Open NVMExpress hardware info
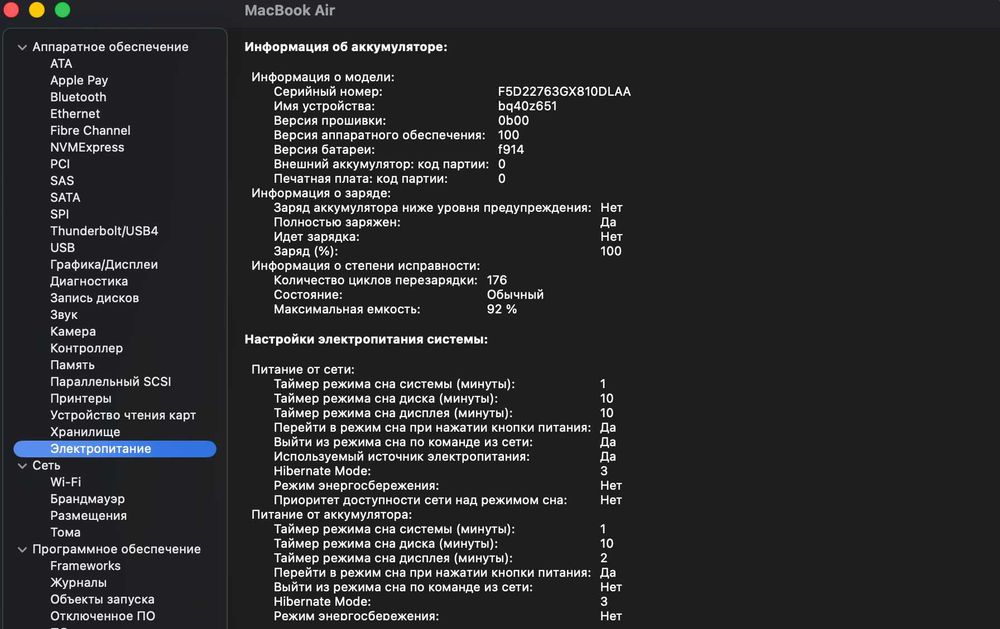The width and height of the screenshot is (1000, 629). click(87, 147)
